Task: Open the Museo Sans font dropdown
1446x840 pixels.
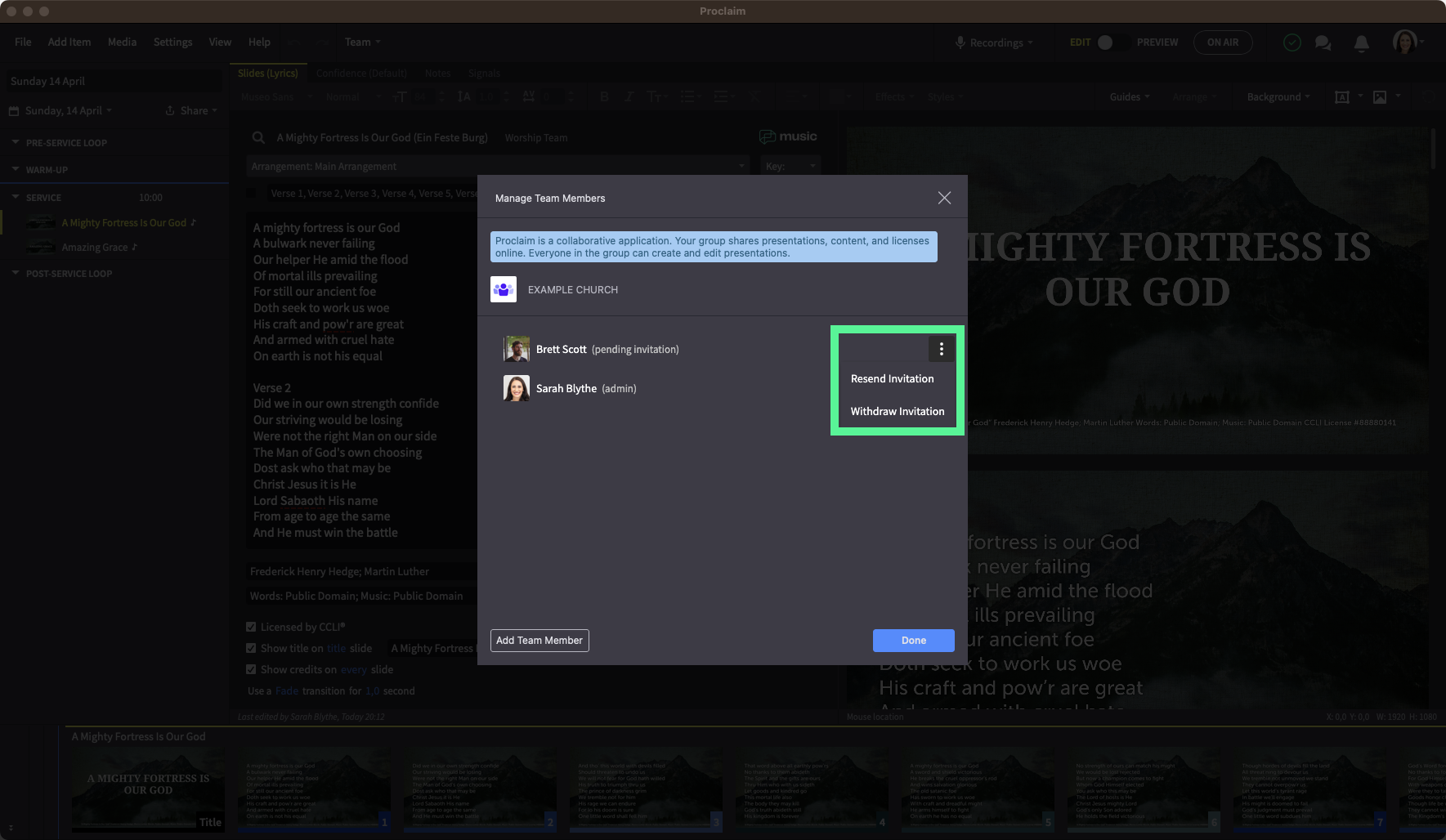Action: pos(276,96)
